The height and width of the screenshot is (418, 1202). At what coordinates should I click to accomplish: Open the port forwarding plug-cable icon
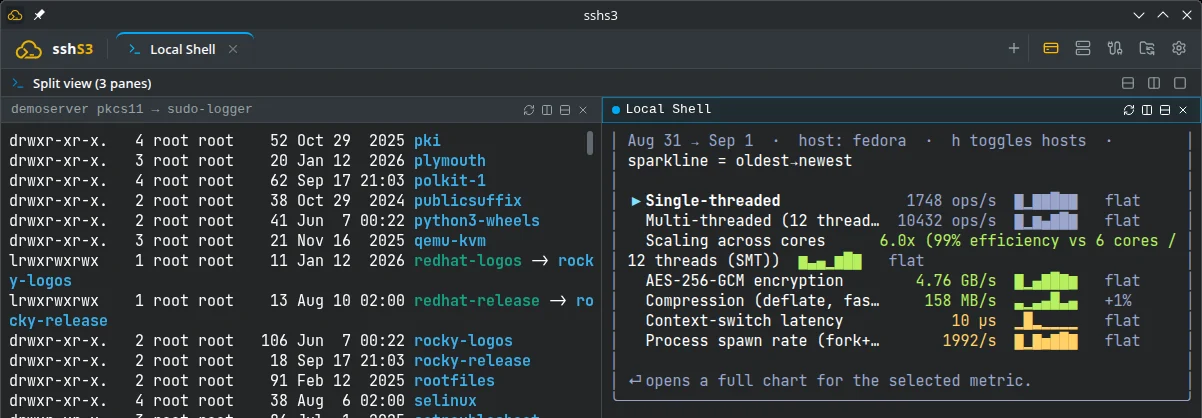1115,48
